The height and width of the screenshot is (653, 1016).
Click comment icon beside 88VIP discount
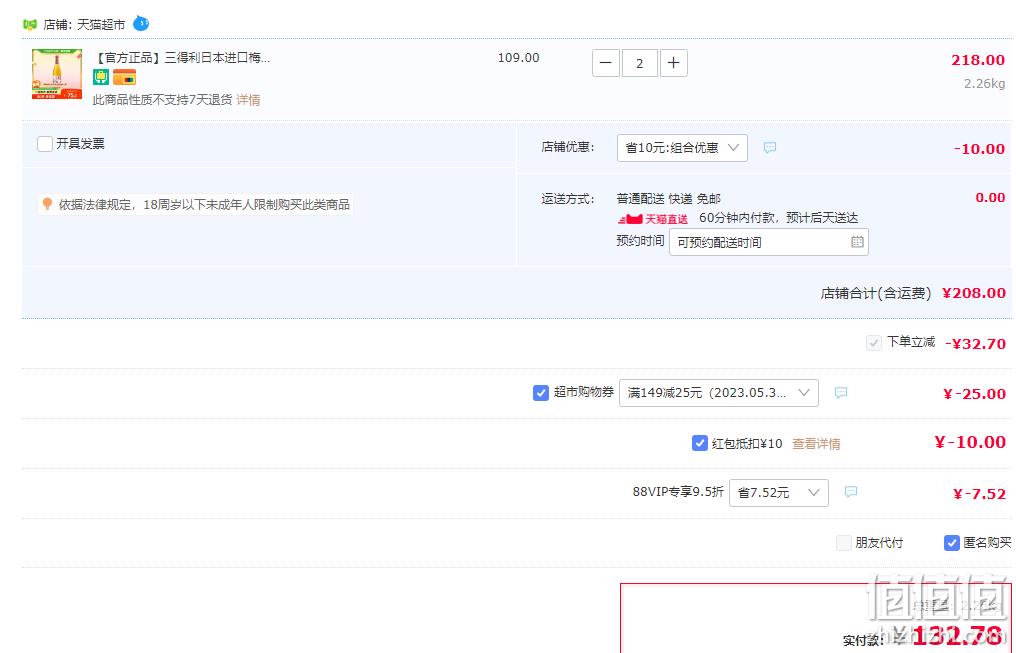click(x=851, y=492)
